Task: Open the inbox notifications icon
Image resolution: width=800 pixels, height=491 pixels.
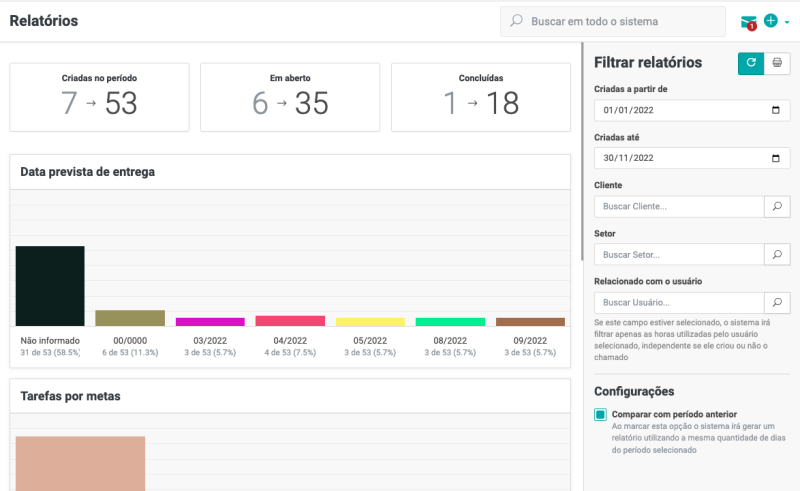Action: 748,21
